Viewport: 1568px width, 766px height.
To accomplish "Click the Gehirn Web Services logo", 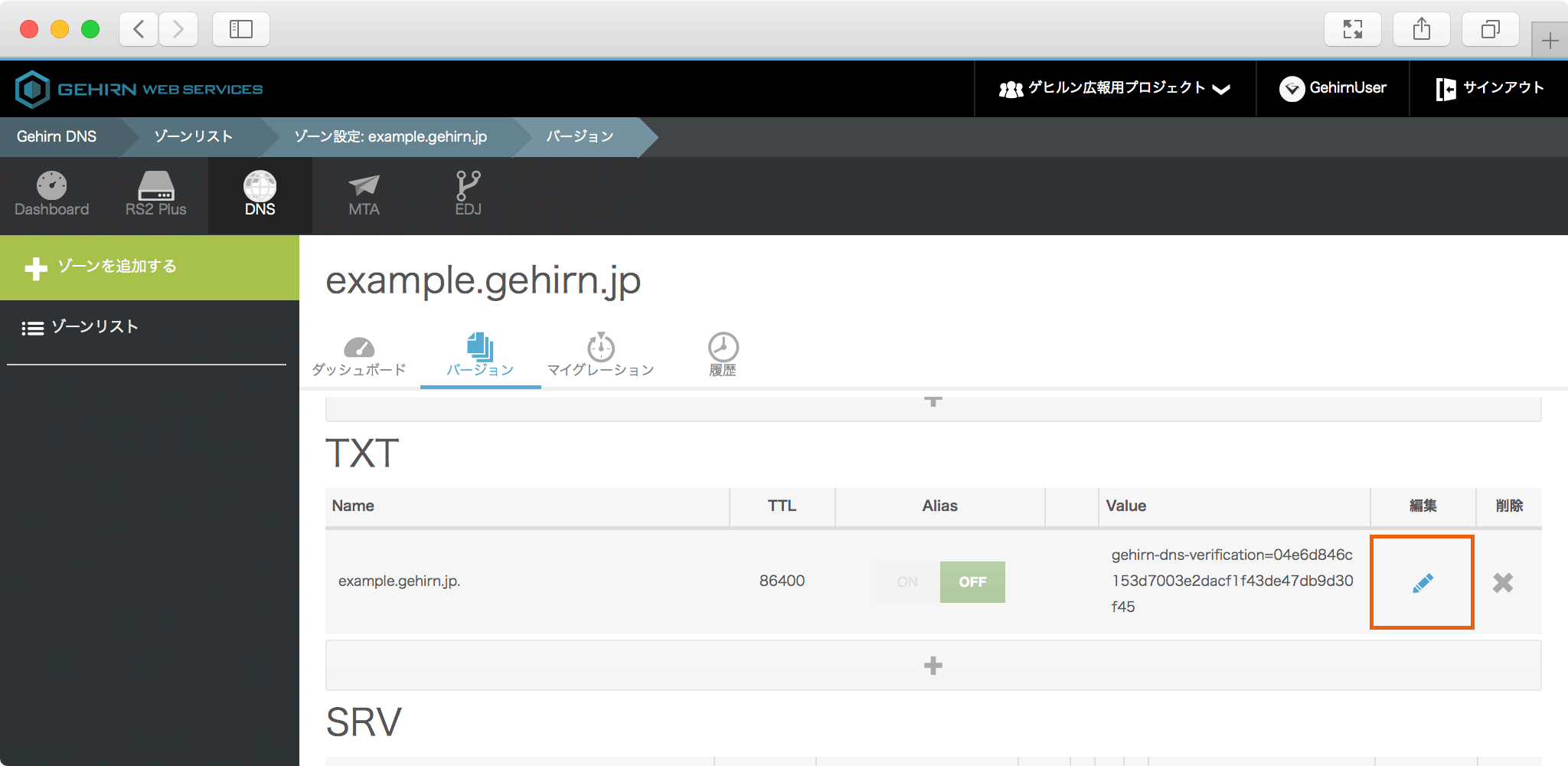I will pyautogui.click(x=139, y=89).
